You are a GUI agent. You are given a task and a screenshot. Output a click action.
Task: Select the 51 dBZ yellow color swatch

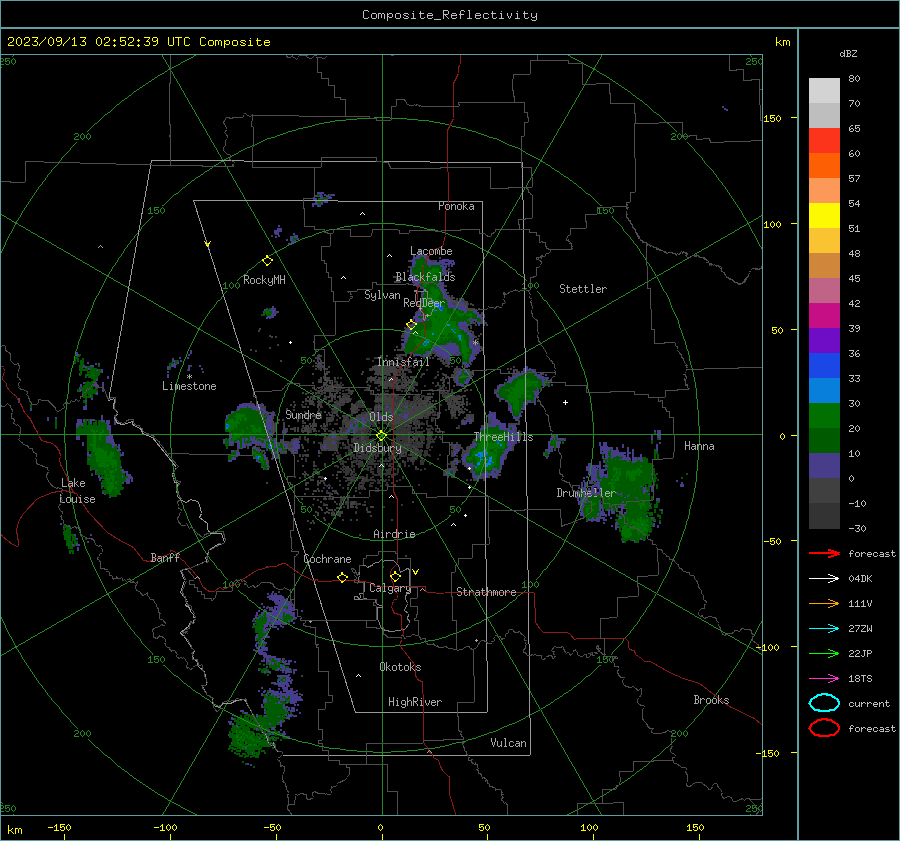(x=824, y=215)
